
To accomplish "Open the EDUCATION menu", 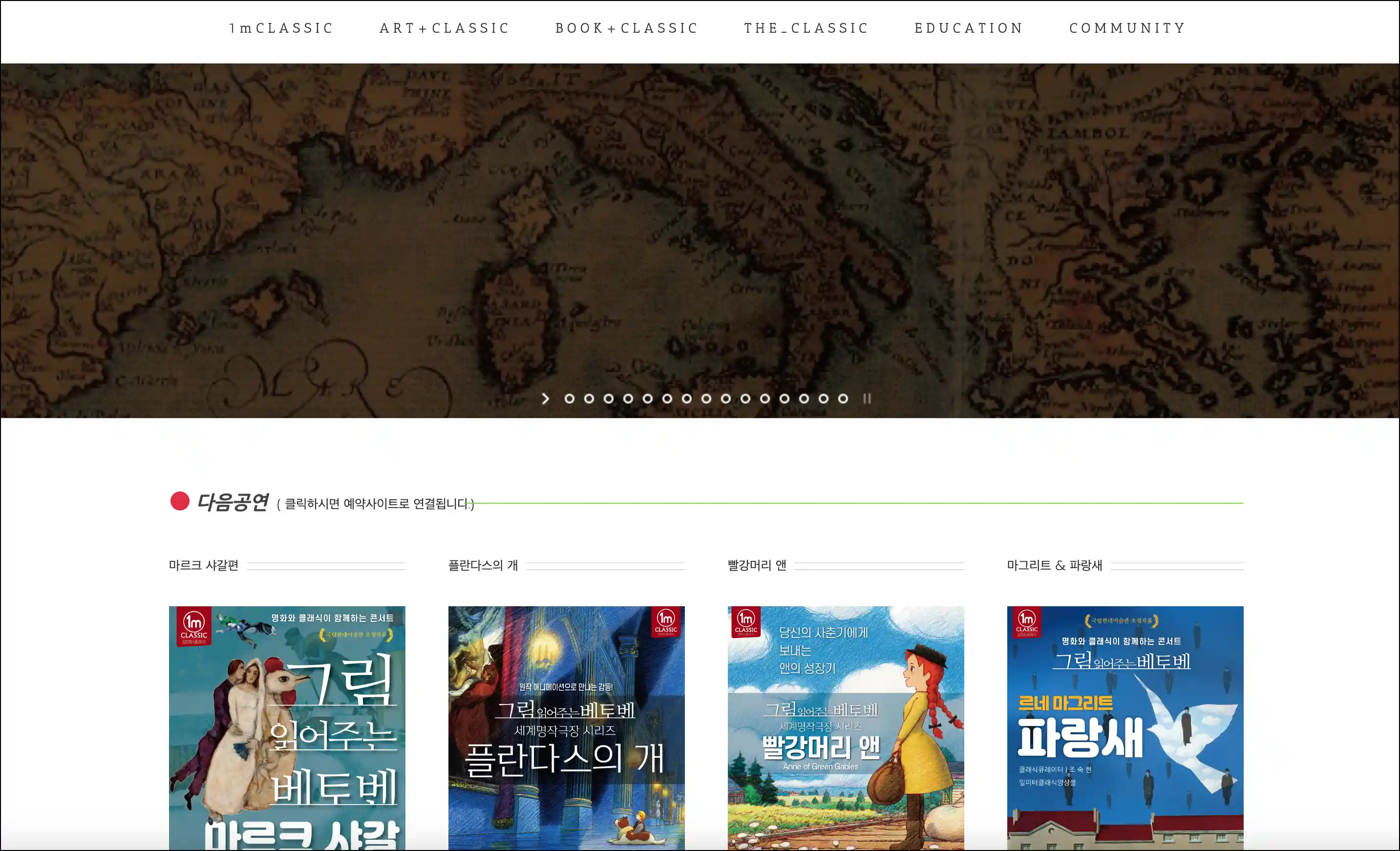I will pos(969,28).
